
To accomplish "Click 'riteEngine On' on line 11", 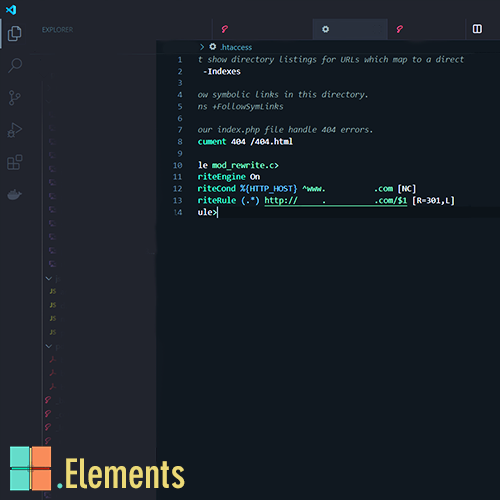I will tap(229, 177).
